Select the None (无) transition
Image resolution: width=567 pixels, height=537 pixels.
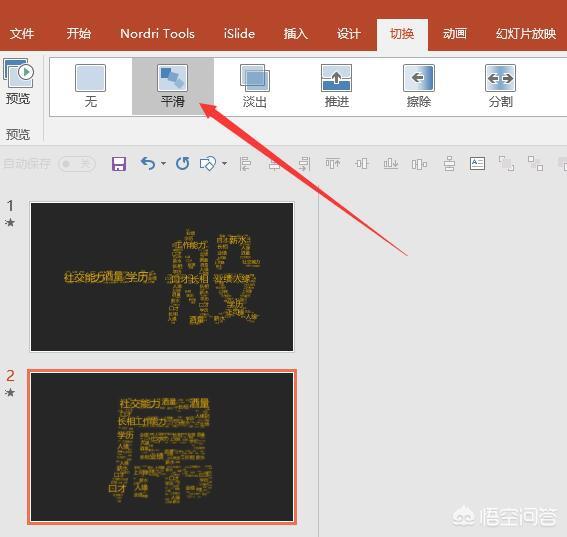(90, 86)
